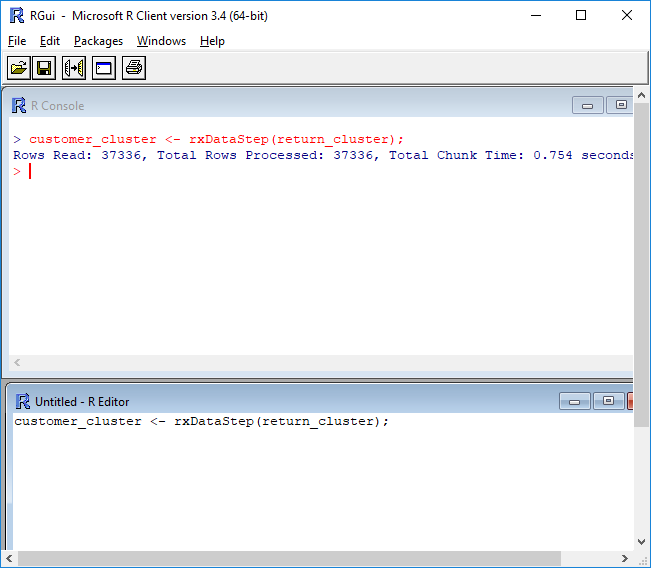The image size is (651, 568).
Task: Click the red rxDataStep command in console
Action: [216, 139]
